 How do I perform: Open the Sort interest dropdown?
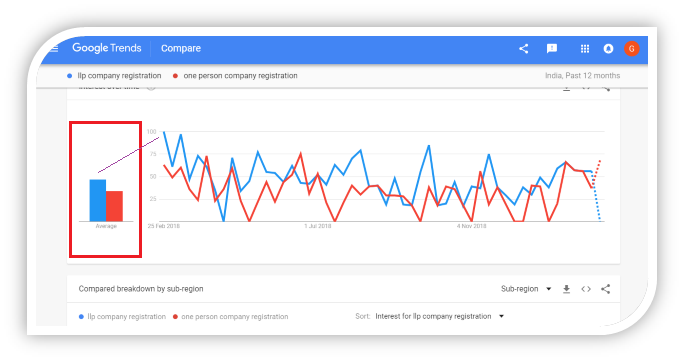tap(439, 316)
